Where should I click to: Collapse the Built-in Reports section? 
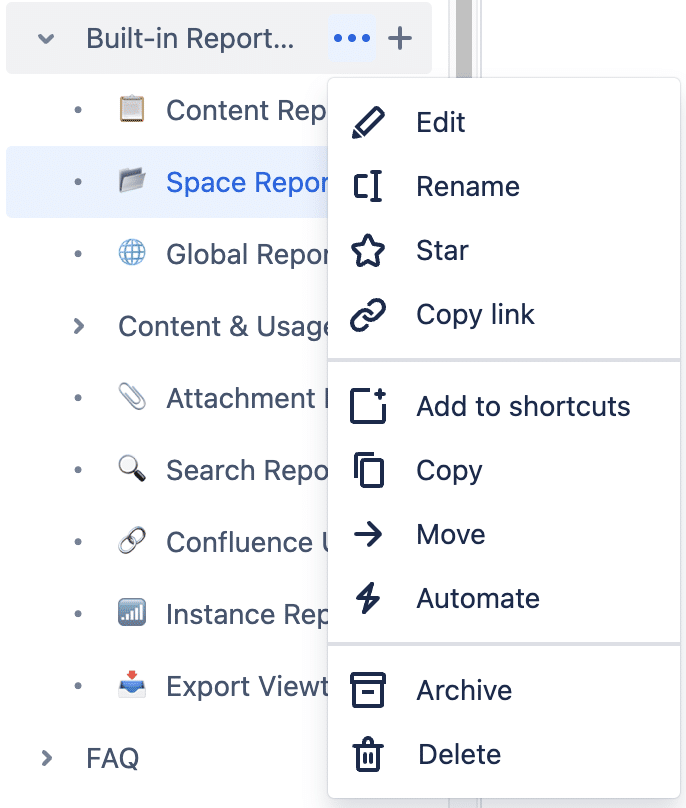point(44,38)
